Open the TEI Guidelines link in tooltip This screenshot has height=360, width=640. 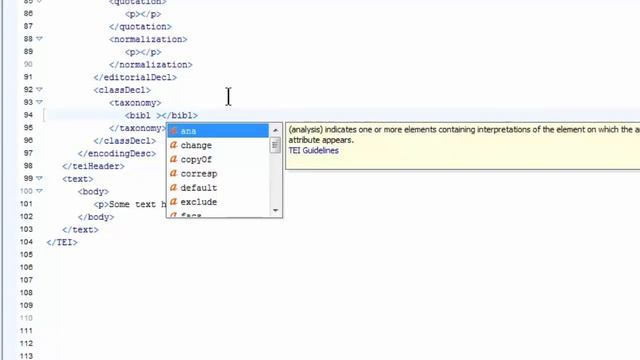pos(313,151)
